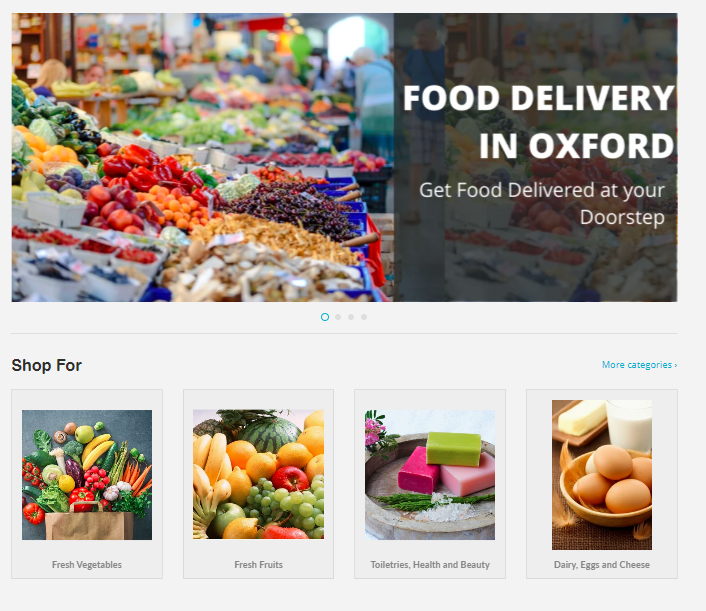
Task: Open the More categories link
Action: (x=639, y=365)
